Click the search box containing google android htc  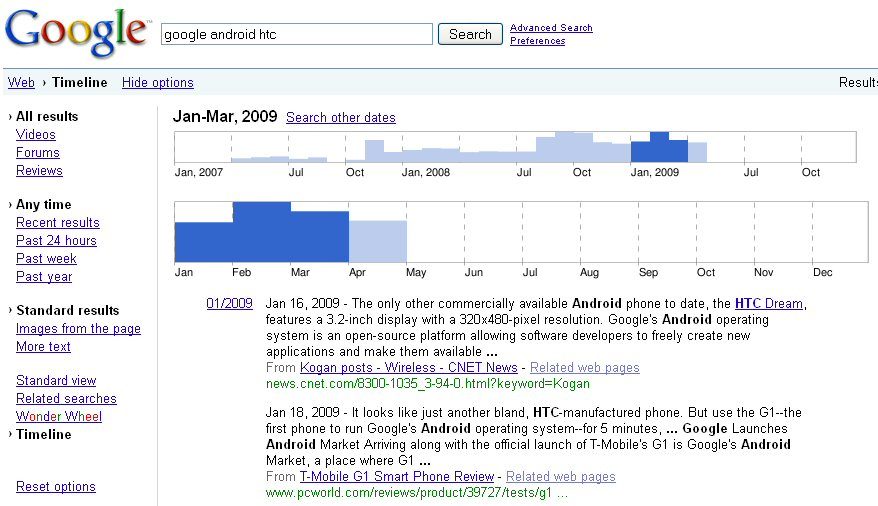click(x=296, y=34)
